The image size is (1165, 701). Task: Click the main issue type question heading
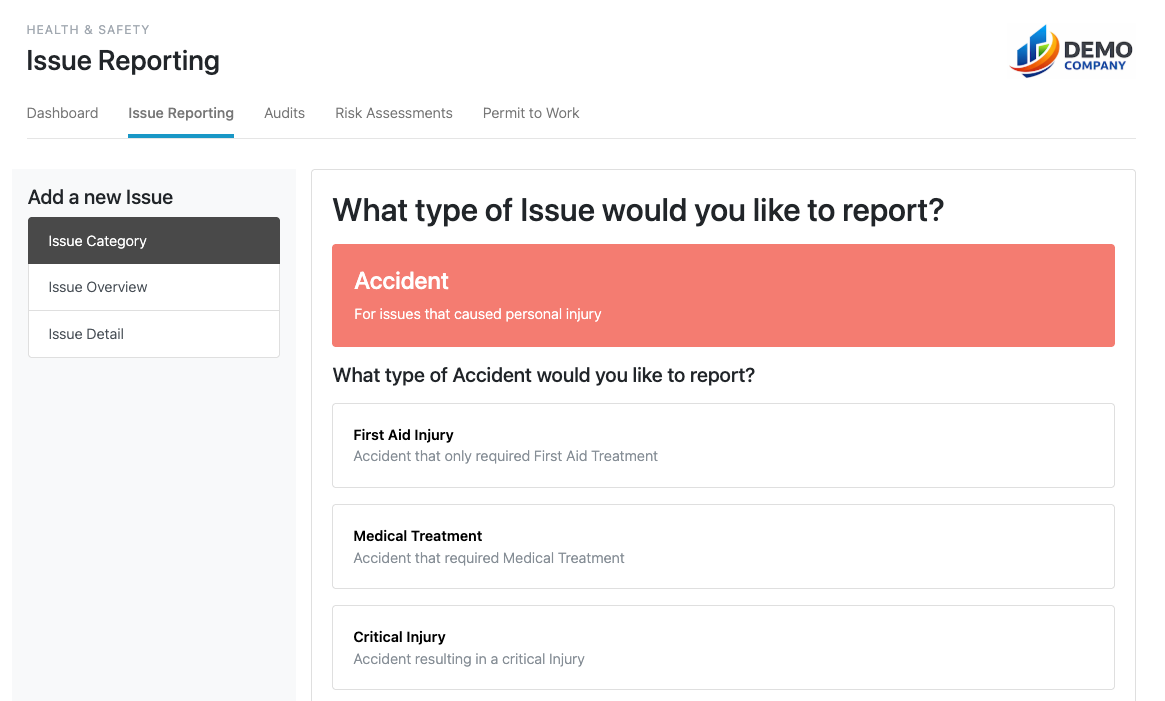coord(638,210)
